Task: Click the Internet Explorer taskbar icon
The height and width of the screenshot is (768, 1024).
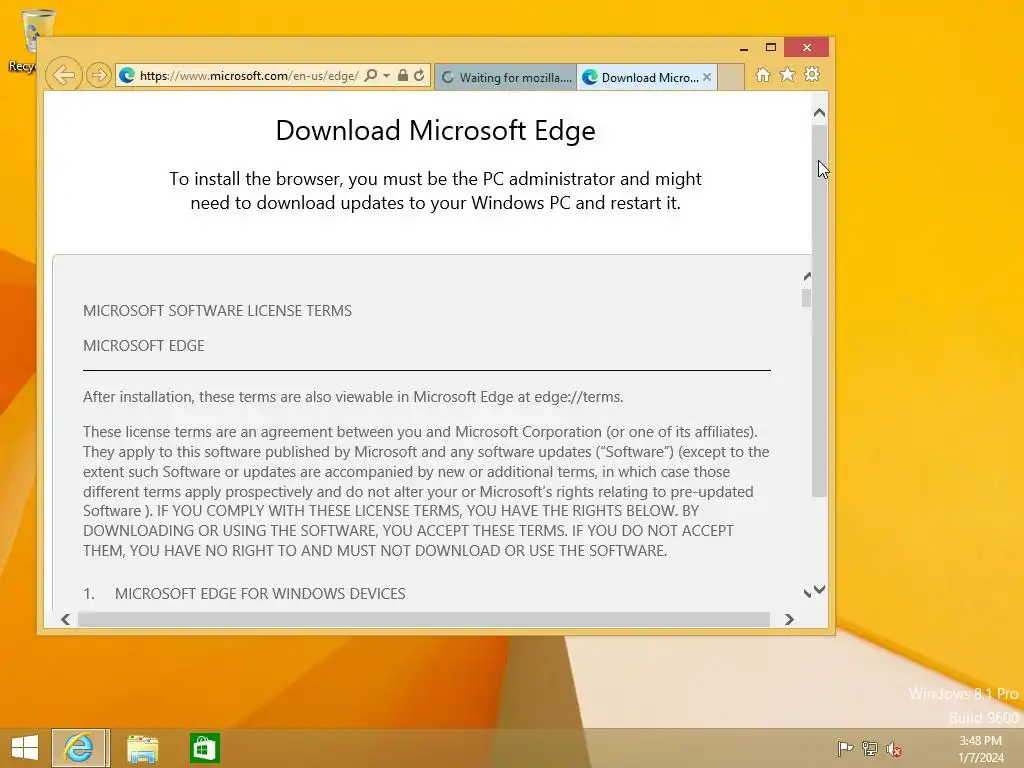Action: pos(80,748)
